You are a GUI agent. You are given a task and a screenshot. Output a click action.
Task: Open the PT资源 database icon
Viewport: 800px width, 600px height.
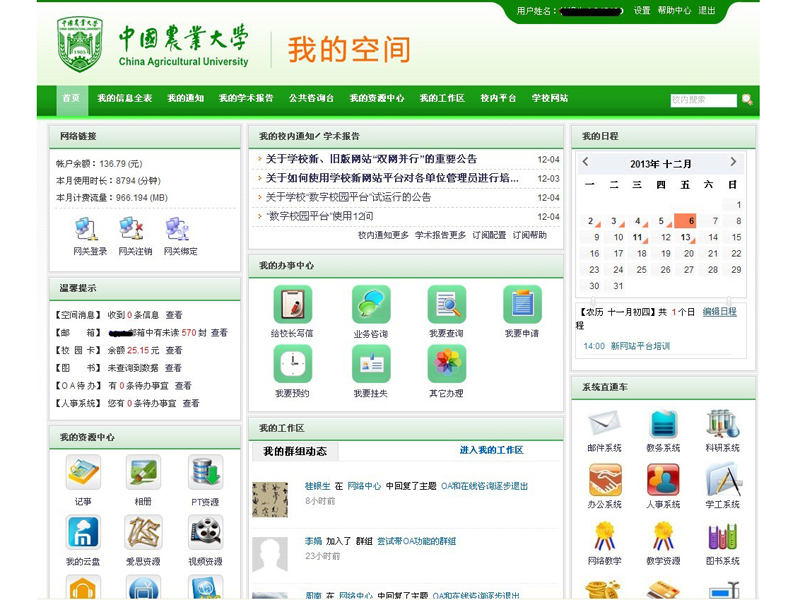coord(205,472)
